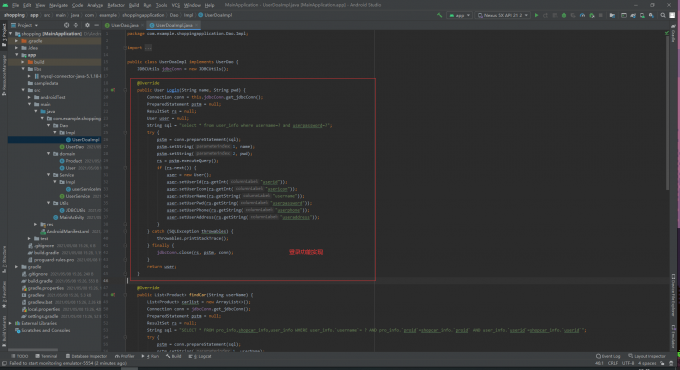Viewport: 680px width, 370px height.
Task: Expand the .gradle folder in the tree
Action: click(x=16, y=41)
